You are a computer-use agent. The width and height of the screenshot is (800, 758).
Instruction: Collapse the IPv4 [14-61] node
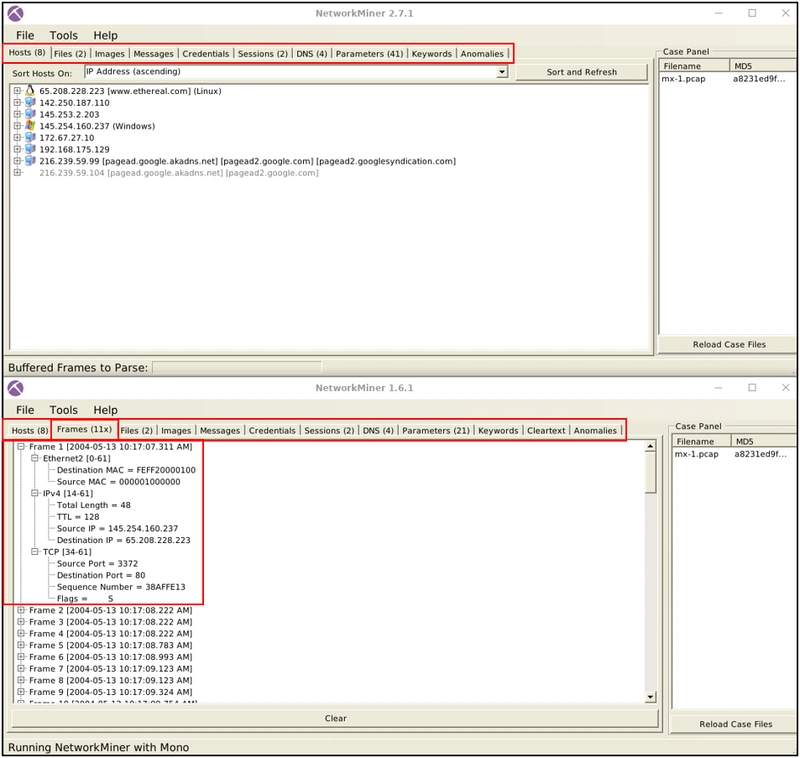[x=35, y=493]
